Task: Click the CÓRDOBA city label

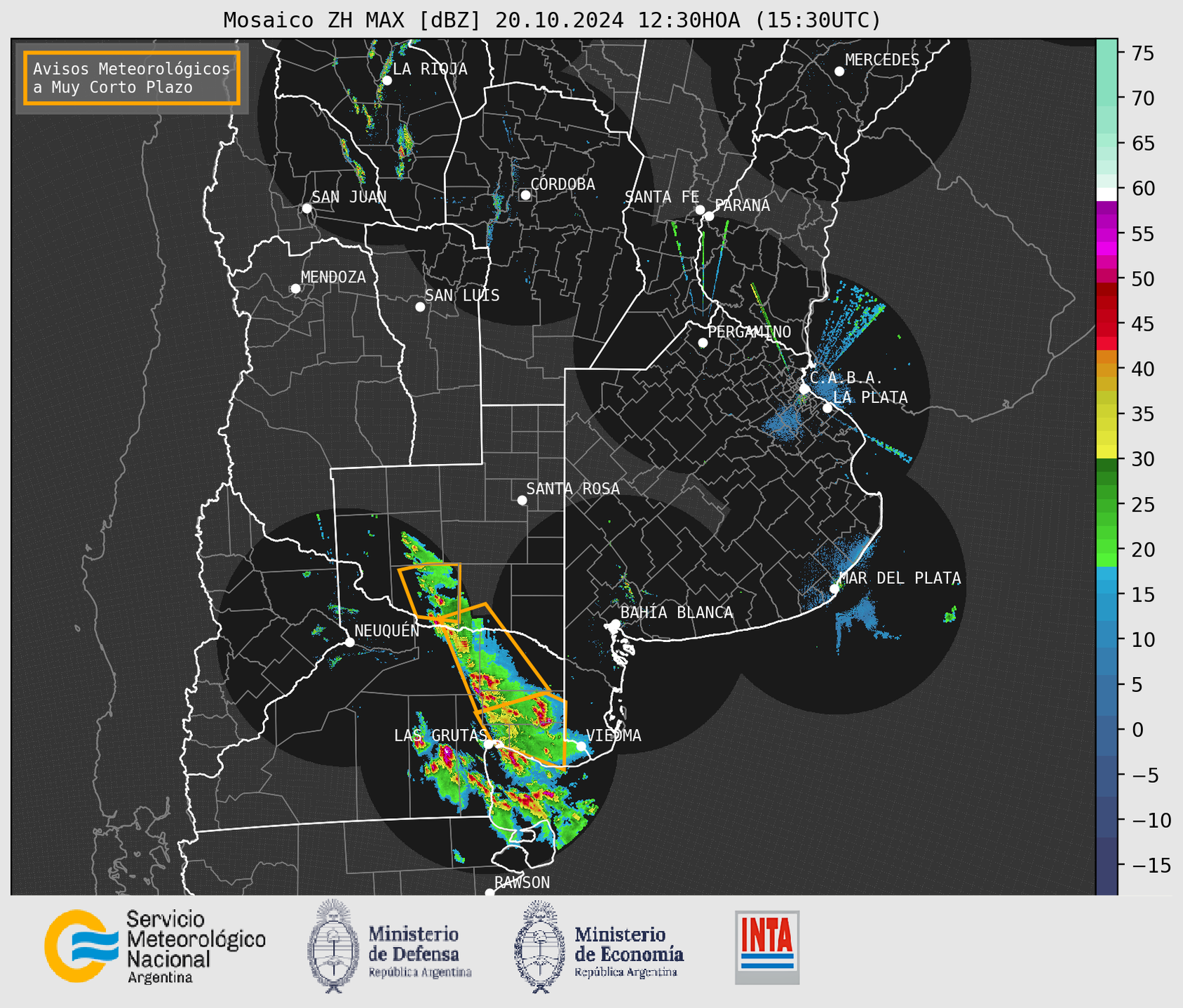Action: tap(563, 184)
